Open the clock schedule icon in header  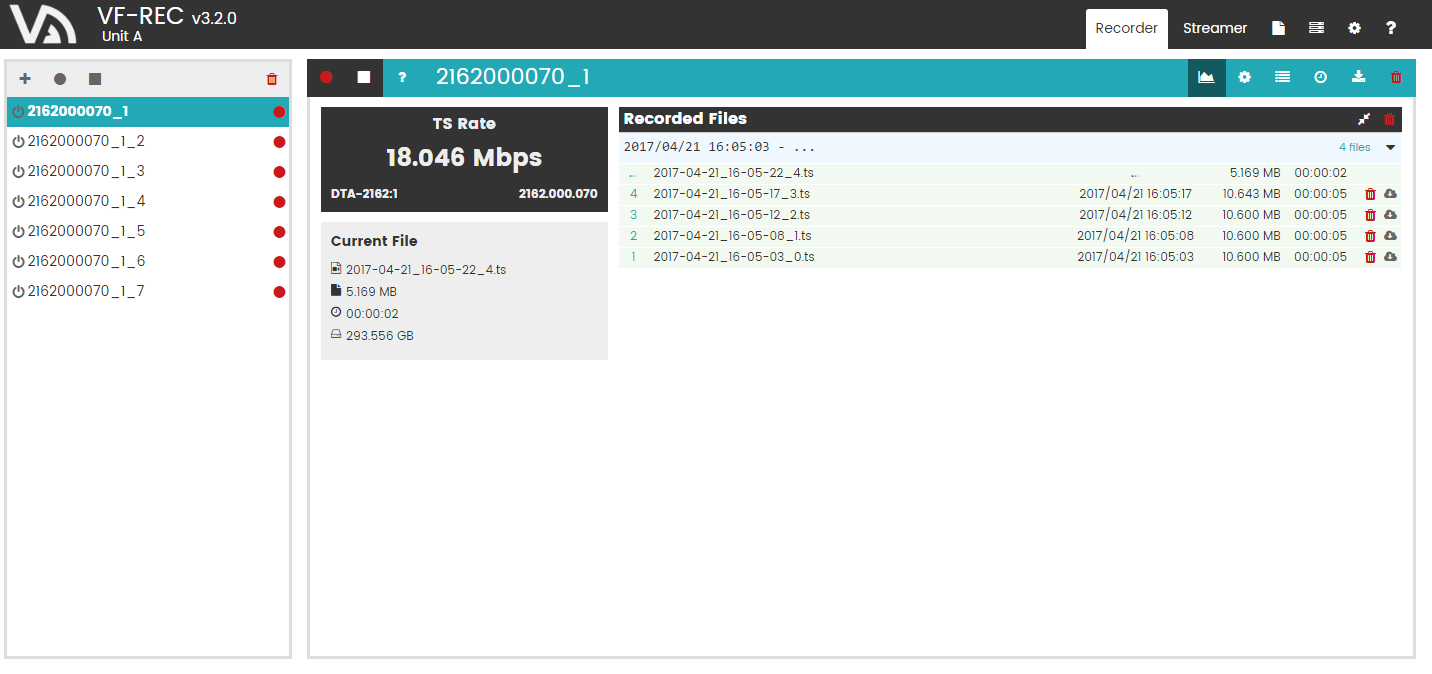pyautogui.click(x=1320, y=77)
